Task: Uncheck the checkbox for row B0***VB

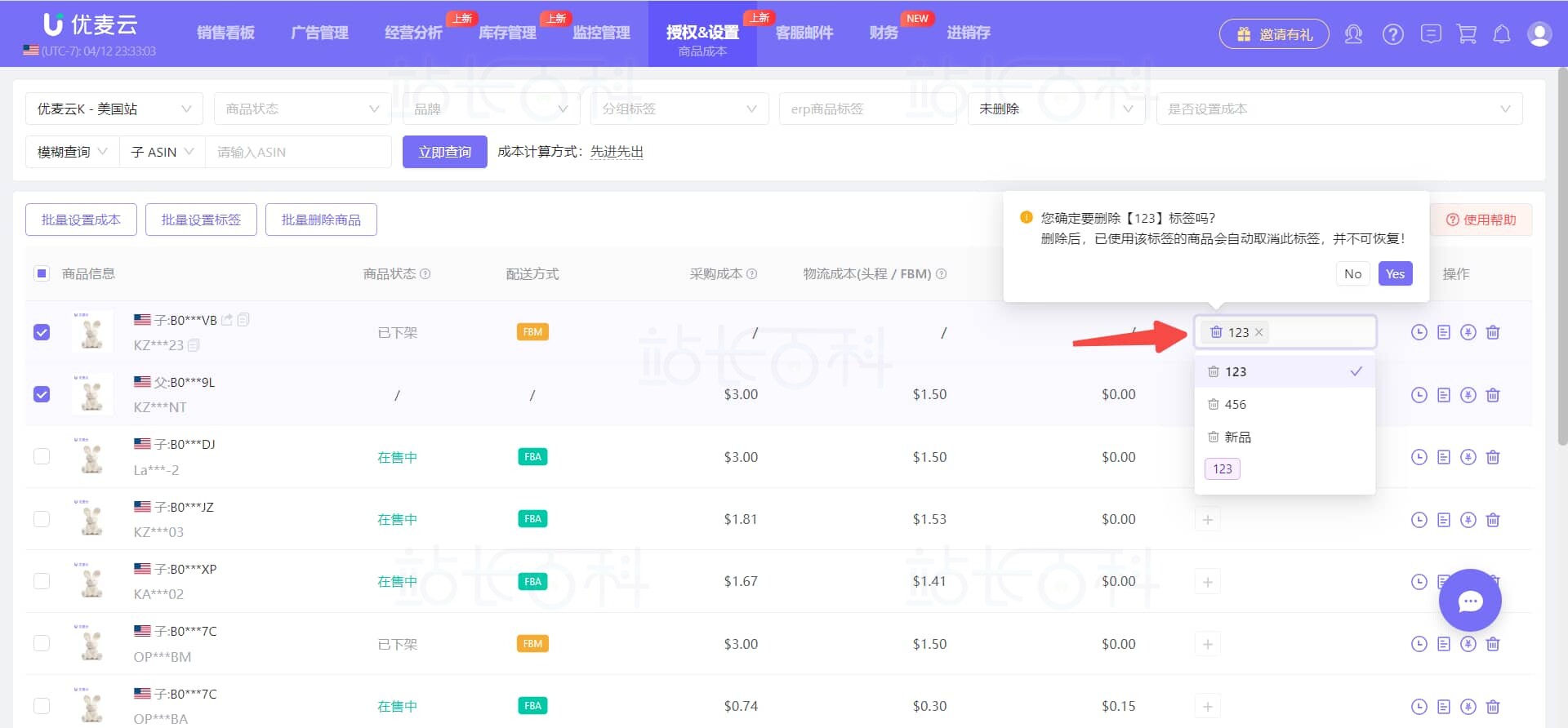Action: (42, 332)
